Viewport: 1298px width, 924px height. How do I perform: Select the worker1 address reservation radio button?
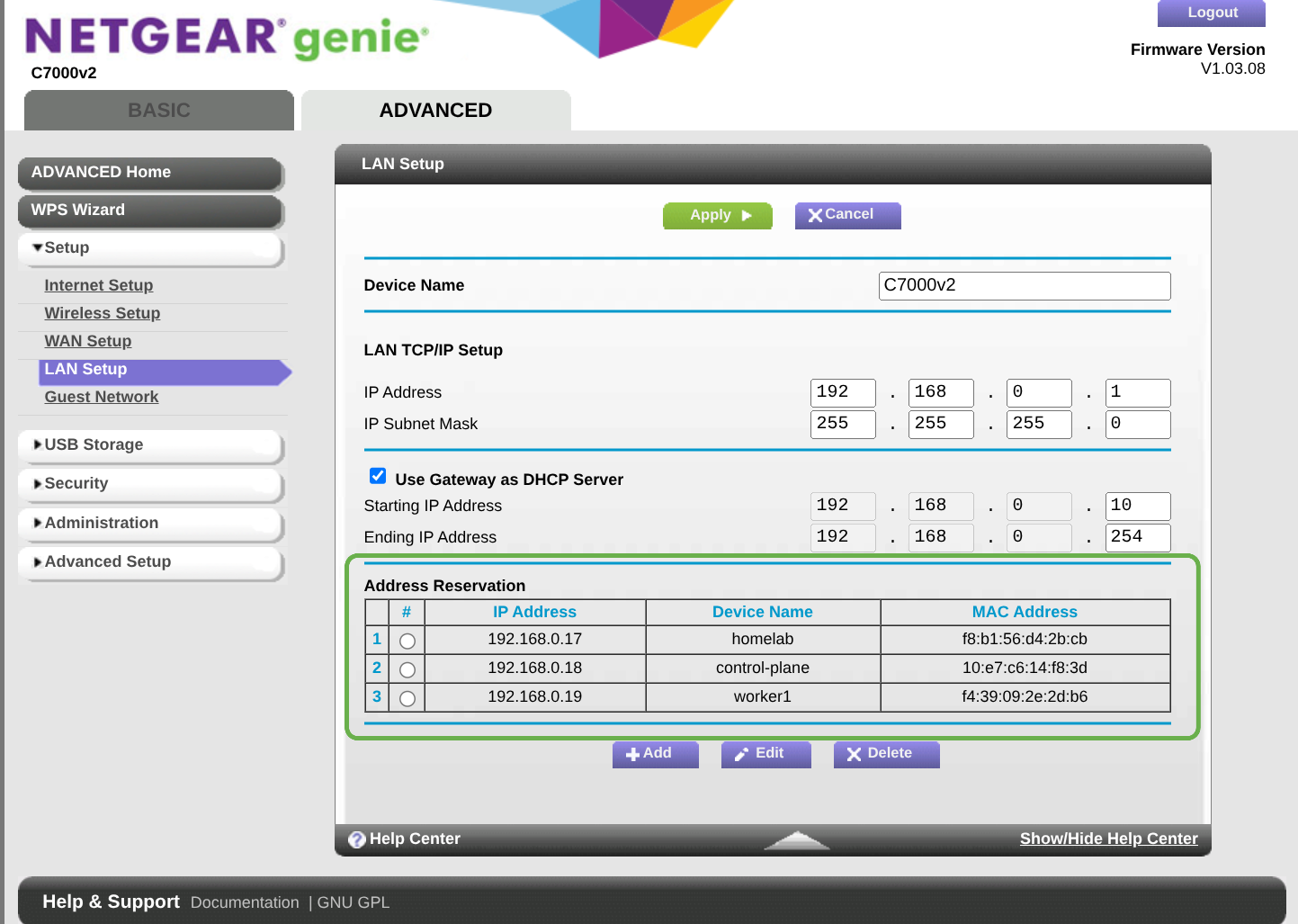click(x=407, y=697)
